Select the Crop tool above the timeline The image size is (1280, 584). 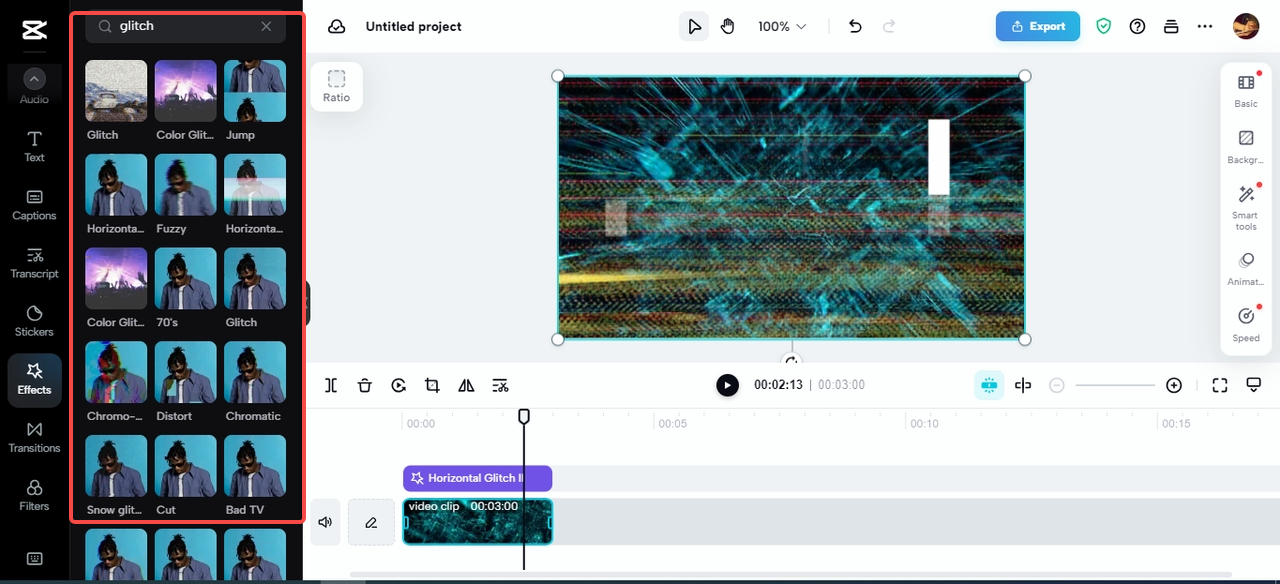tap(432, 385)
